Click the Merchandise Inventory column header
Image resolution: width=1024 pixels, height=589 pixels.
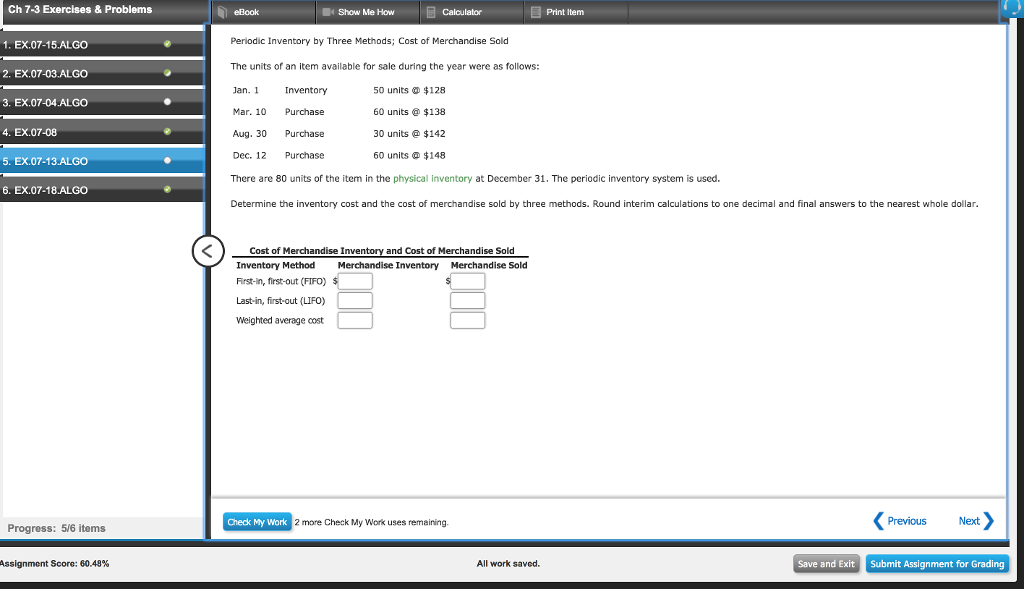tap(388, 265)
